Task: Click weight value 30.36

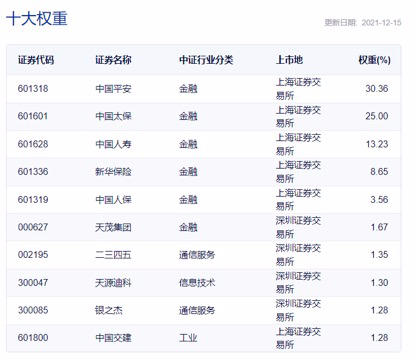Action: pos(377,89)
